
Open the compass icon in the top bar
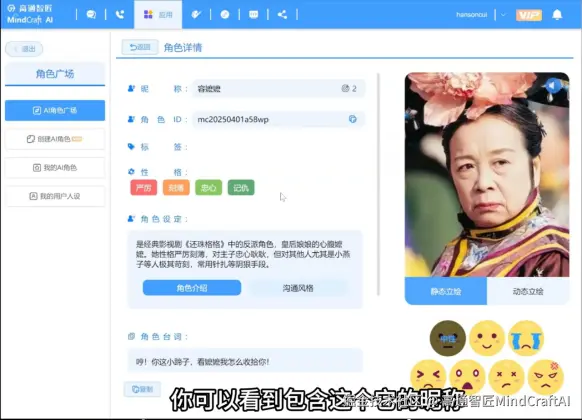225,14
